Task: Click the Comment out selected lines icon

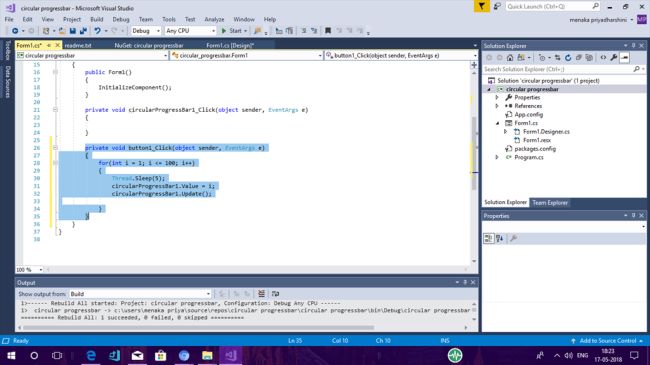Action: click(304, 31)
